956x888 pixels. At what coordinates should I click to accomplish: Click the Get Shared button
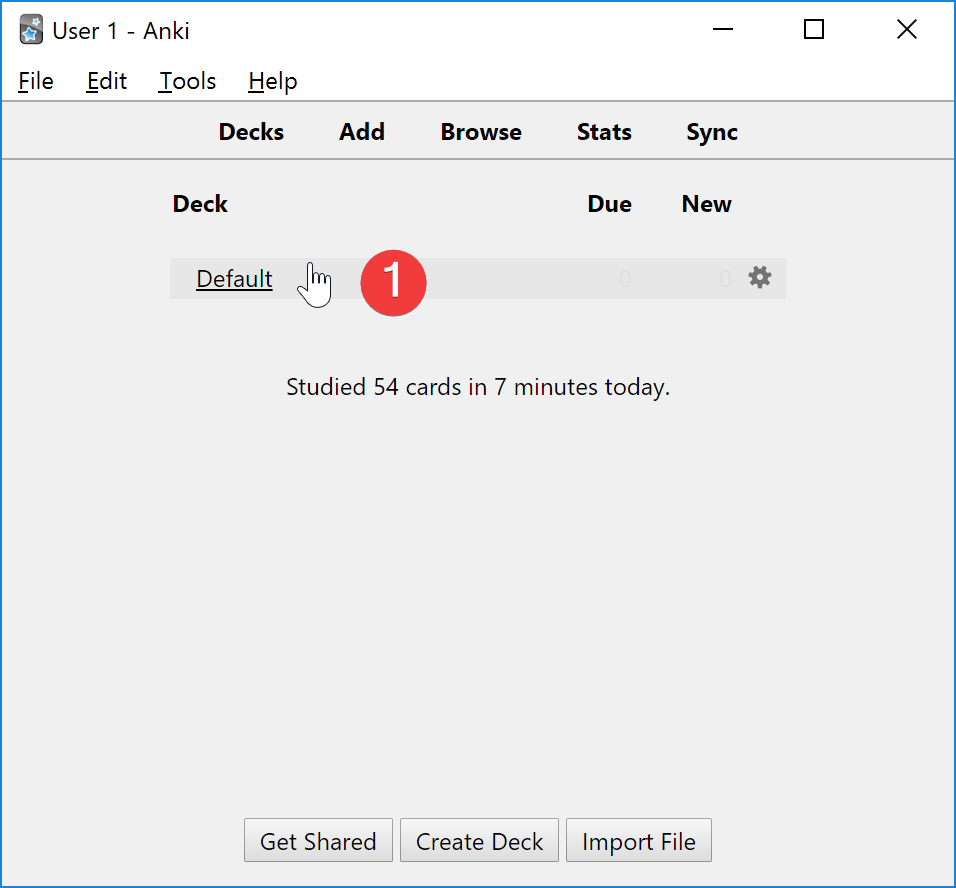click(318, 840)
